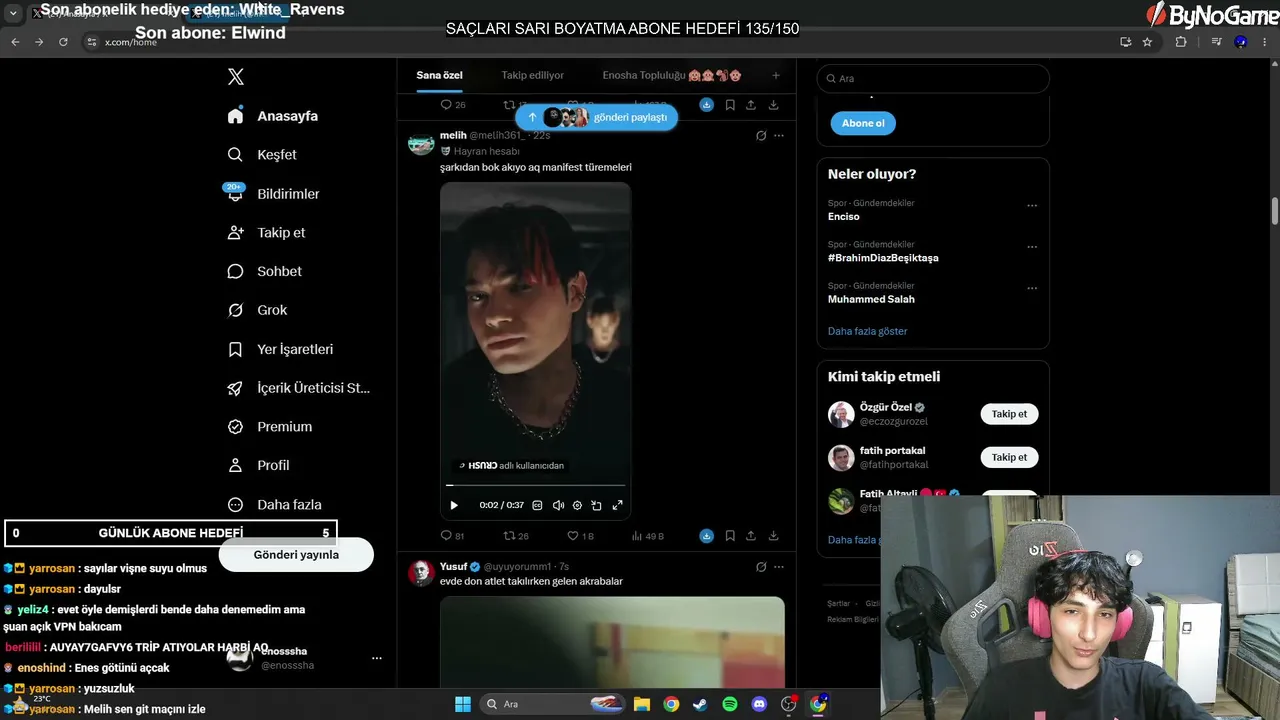Click the Ara search field on X
Image resolution: width=1280 pixels, height=720 pixels.
click(933, 78)
